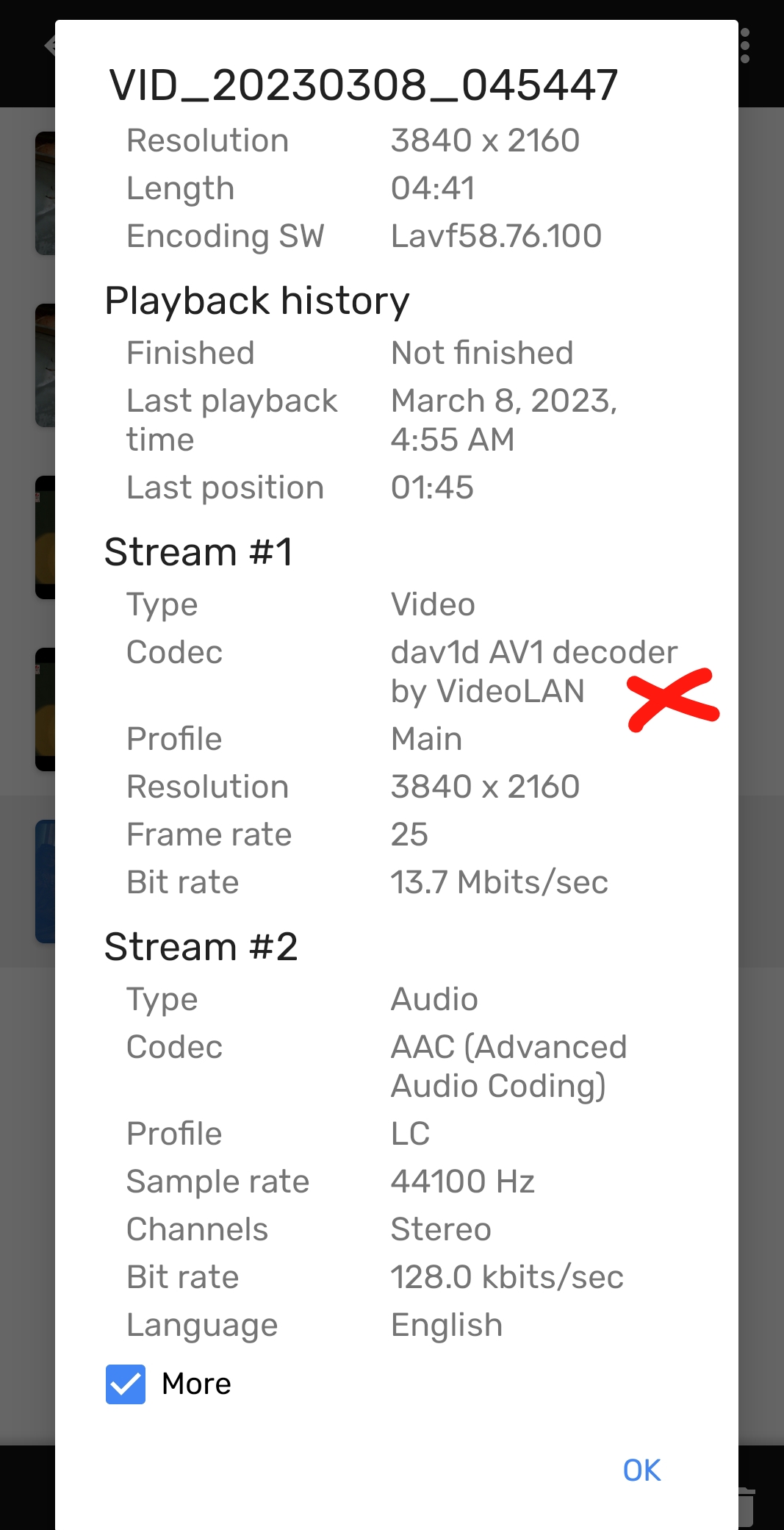Select the second video thumbnail behind the dialog
Screen dimensions: 784x1530
coord(46,364)
